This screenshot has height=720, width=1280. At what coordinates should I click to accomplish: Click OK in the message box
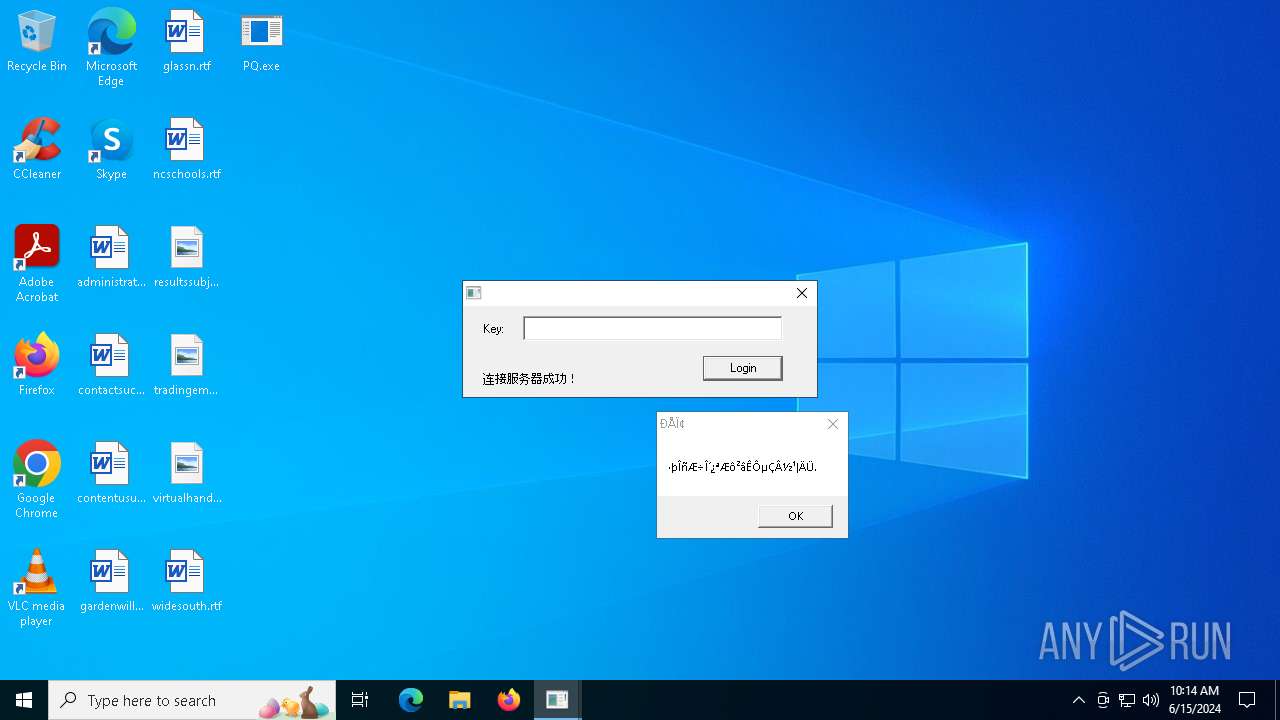click(795, 516)
